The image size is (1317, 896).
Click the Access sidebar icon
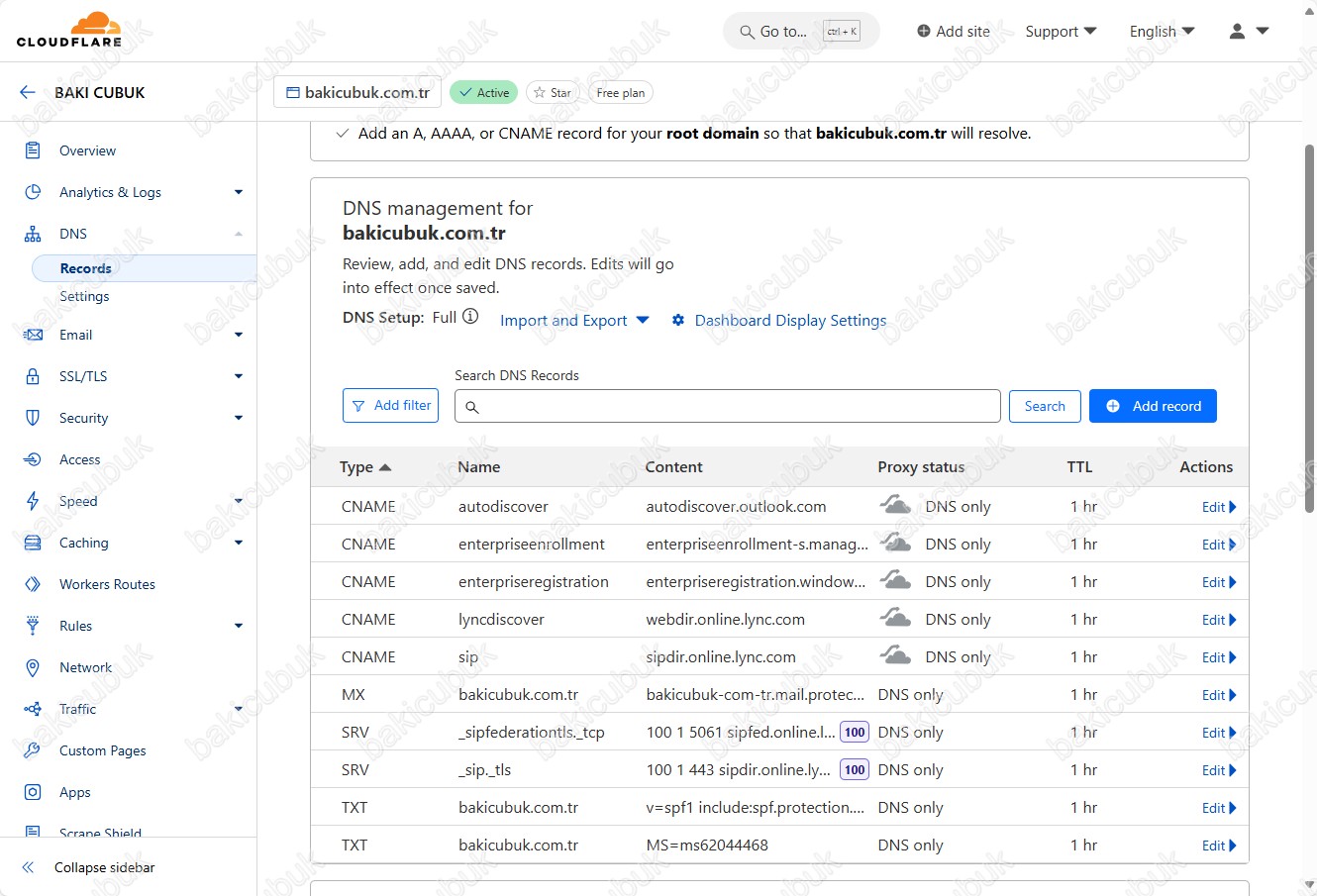33,459
